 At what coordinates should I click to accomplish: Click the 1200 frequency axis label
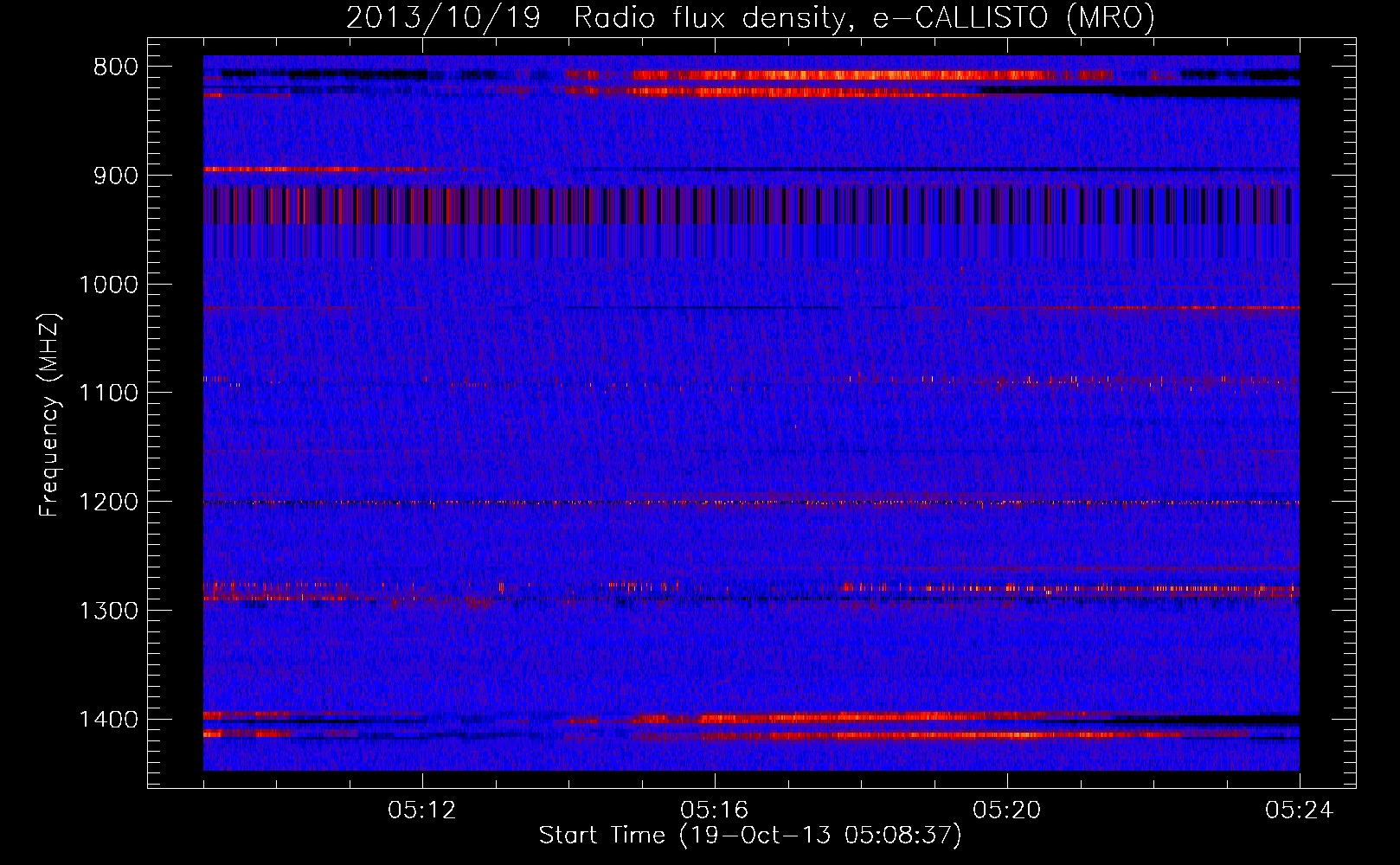pyautogui.click(x=108, y=503)
